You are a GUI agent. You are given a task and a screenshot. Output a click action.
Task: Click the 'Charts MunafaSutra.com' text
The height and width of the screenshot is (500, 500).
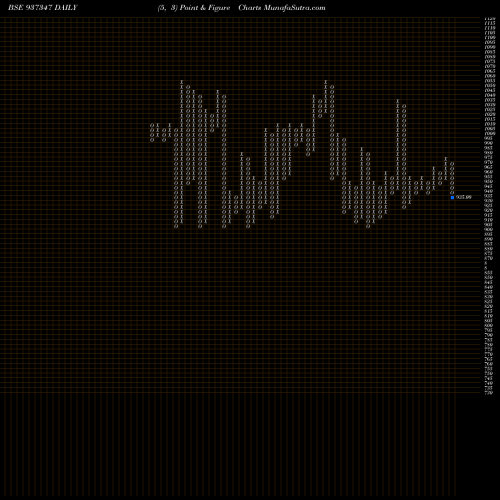point(282,8)
